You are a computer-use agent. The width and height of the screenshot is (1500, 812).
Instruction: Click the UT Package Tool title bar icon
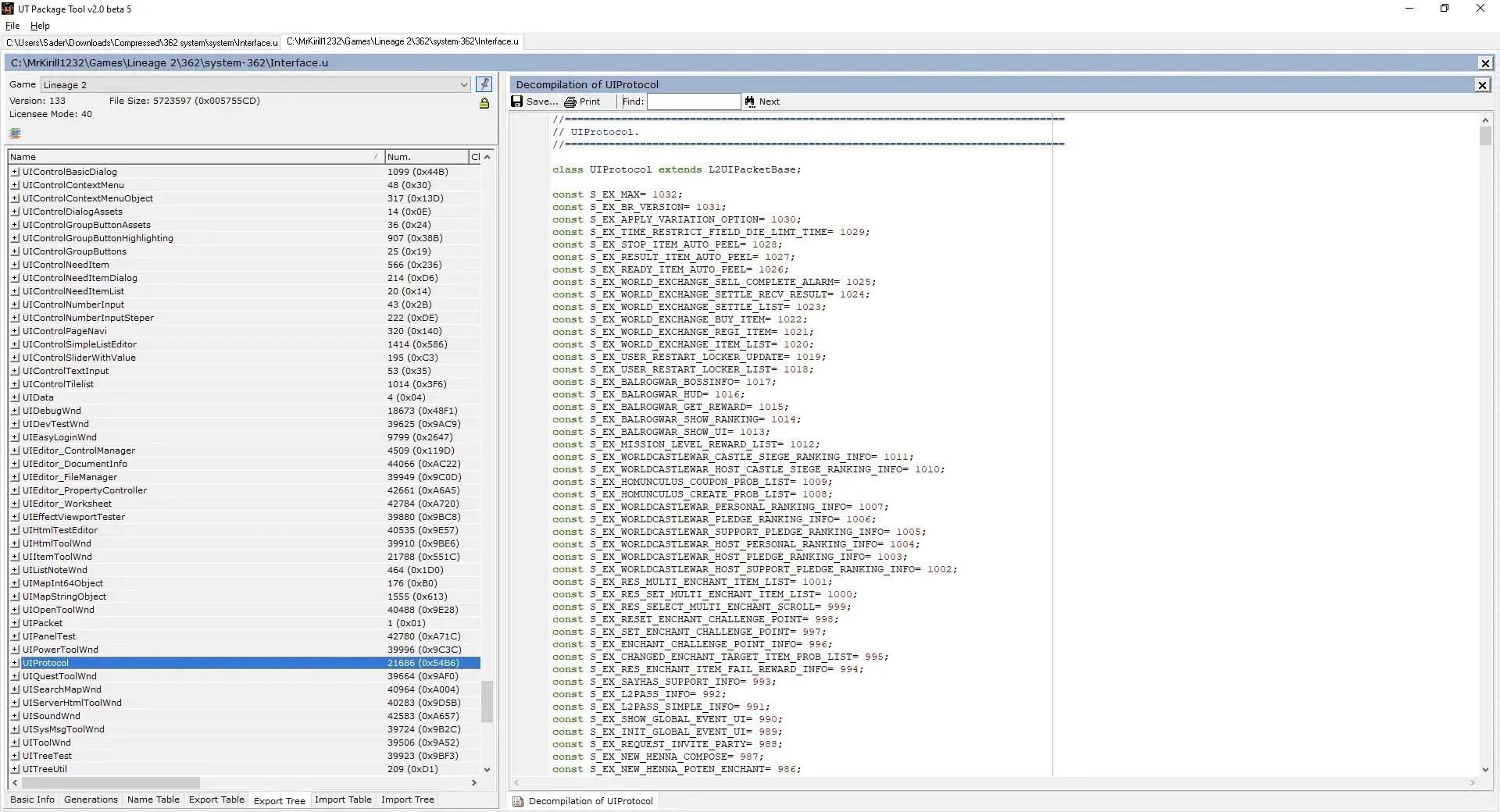pyautogui.click(x=8, y=9)
